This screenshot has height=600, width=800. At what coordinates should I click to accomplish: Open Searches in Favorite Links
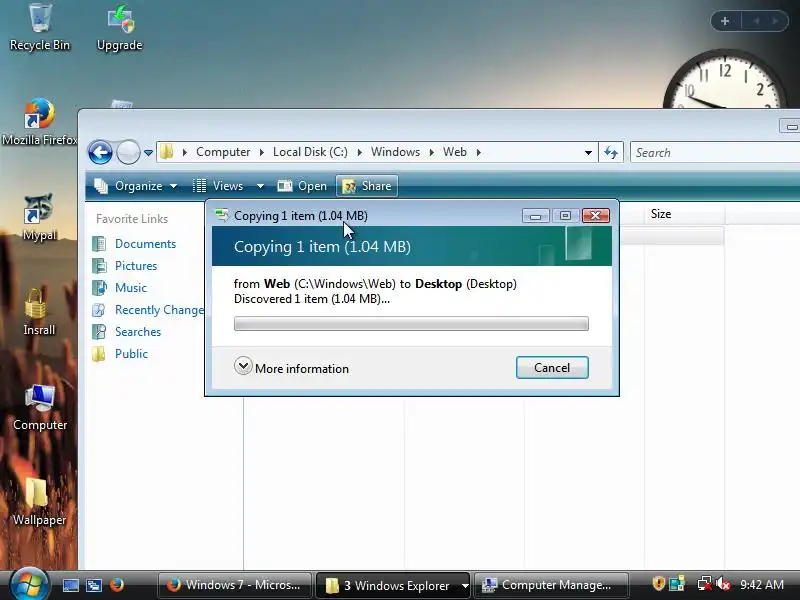pyautogui.click(x=138, y=332)
